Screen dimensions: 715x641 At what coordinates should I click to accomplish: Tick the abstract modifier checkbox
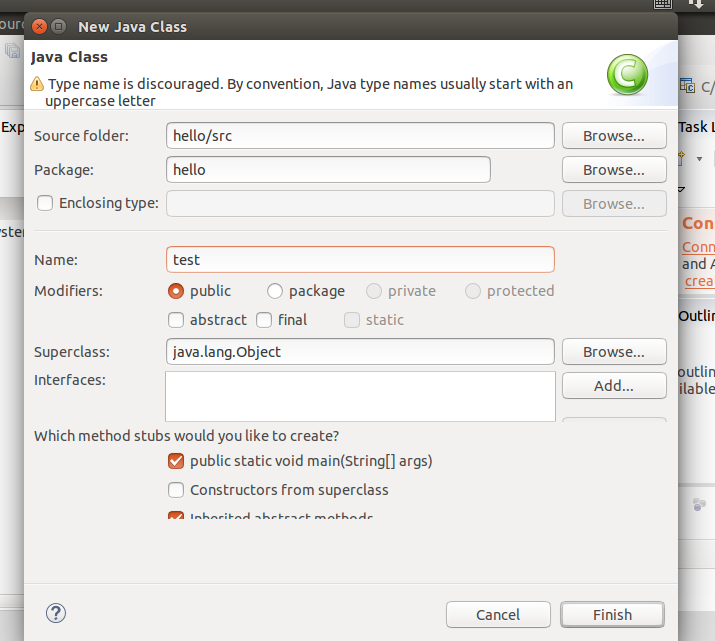[176, 320]
